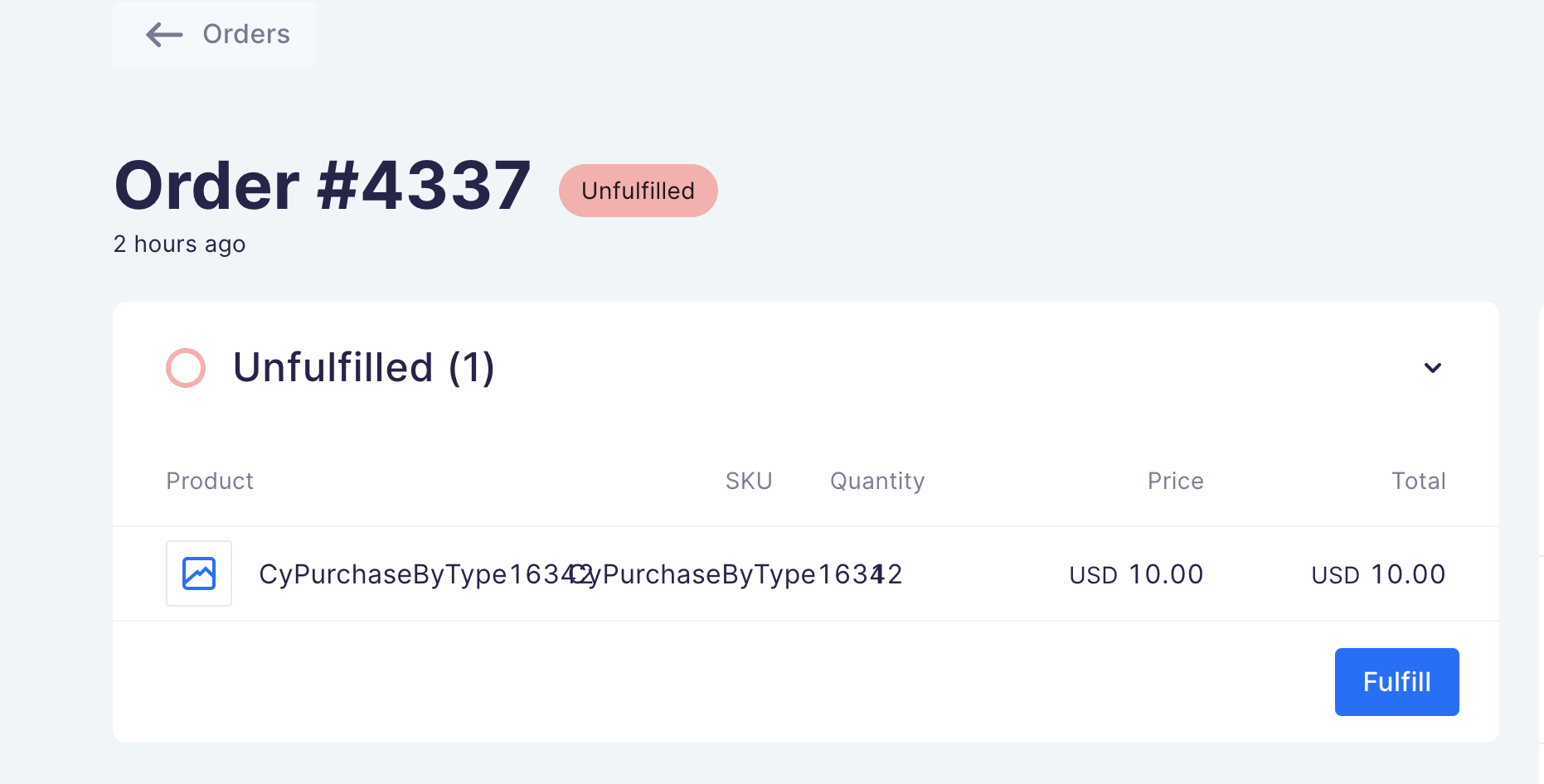Click the Fulfill button
The height and width of the screenshot is (784, 1544).
click(1396, 681)
